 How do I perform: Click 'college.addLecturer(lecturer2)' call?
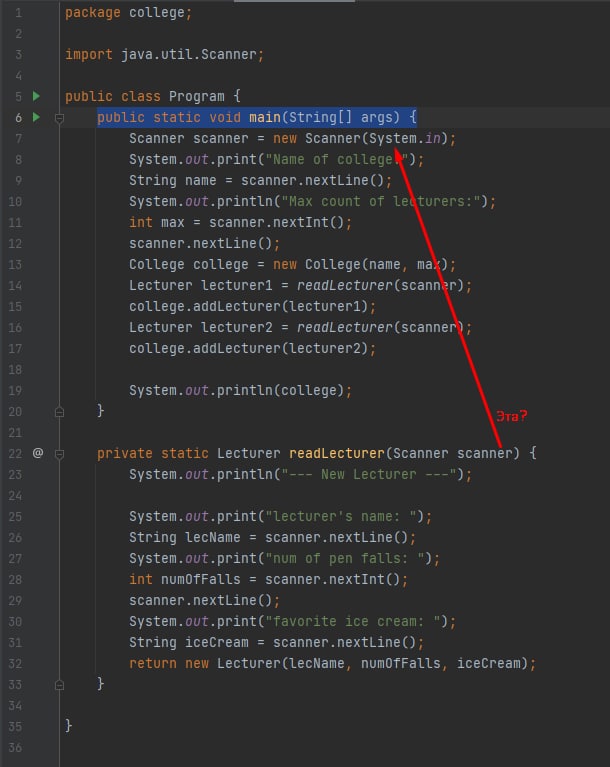pos(249,349)
